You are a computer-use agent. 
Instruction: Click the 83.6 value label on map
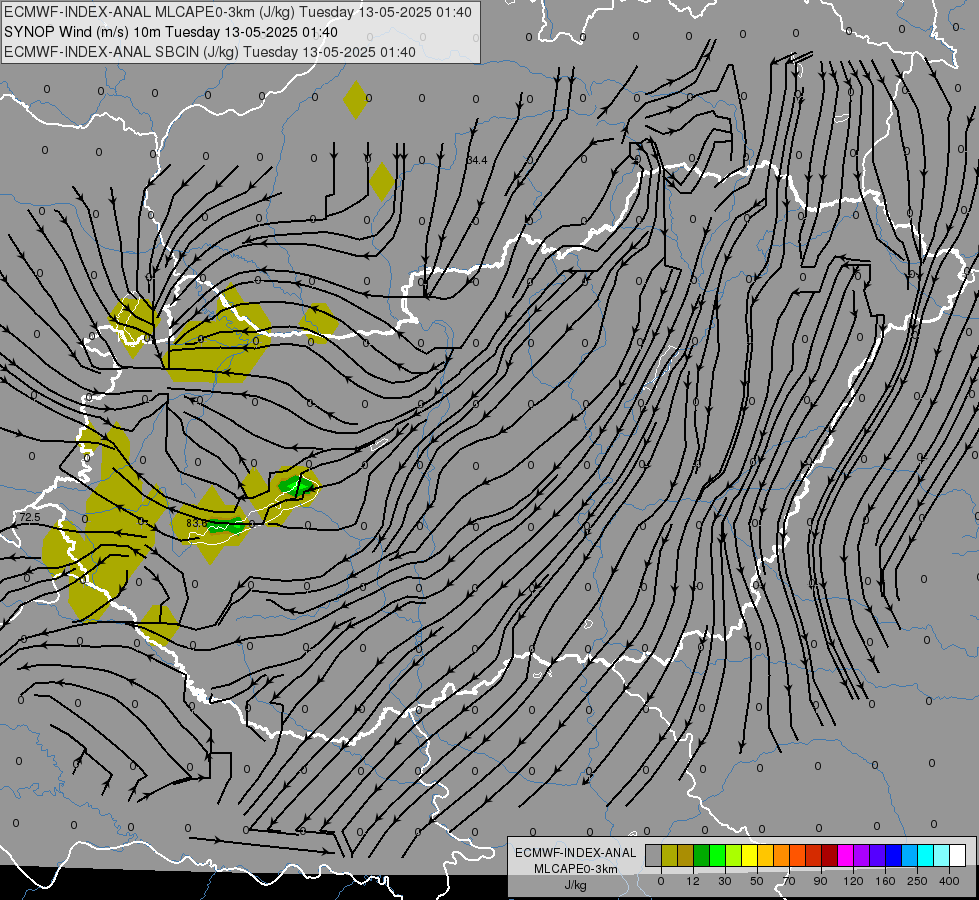196,523
